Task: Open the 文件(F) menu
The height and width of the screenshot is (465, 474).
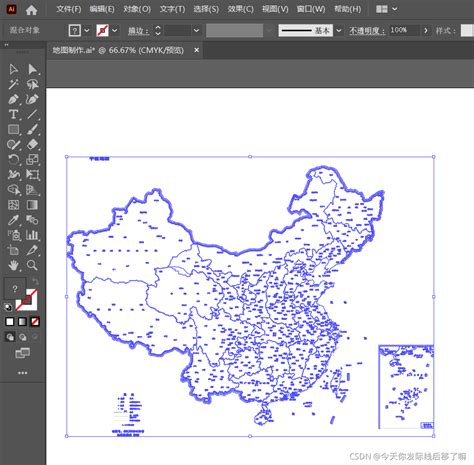Action: click(69, 9)
